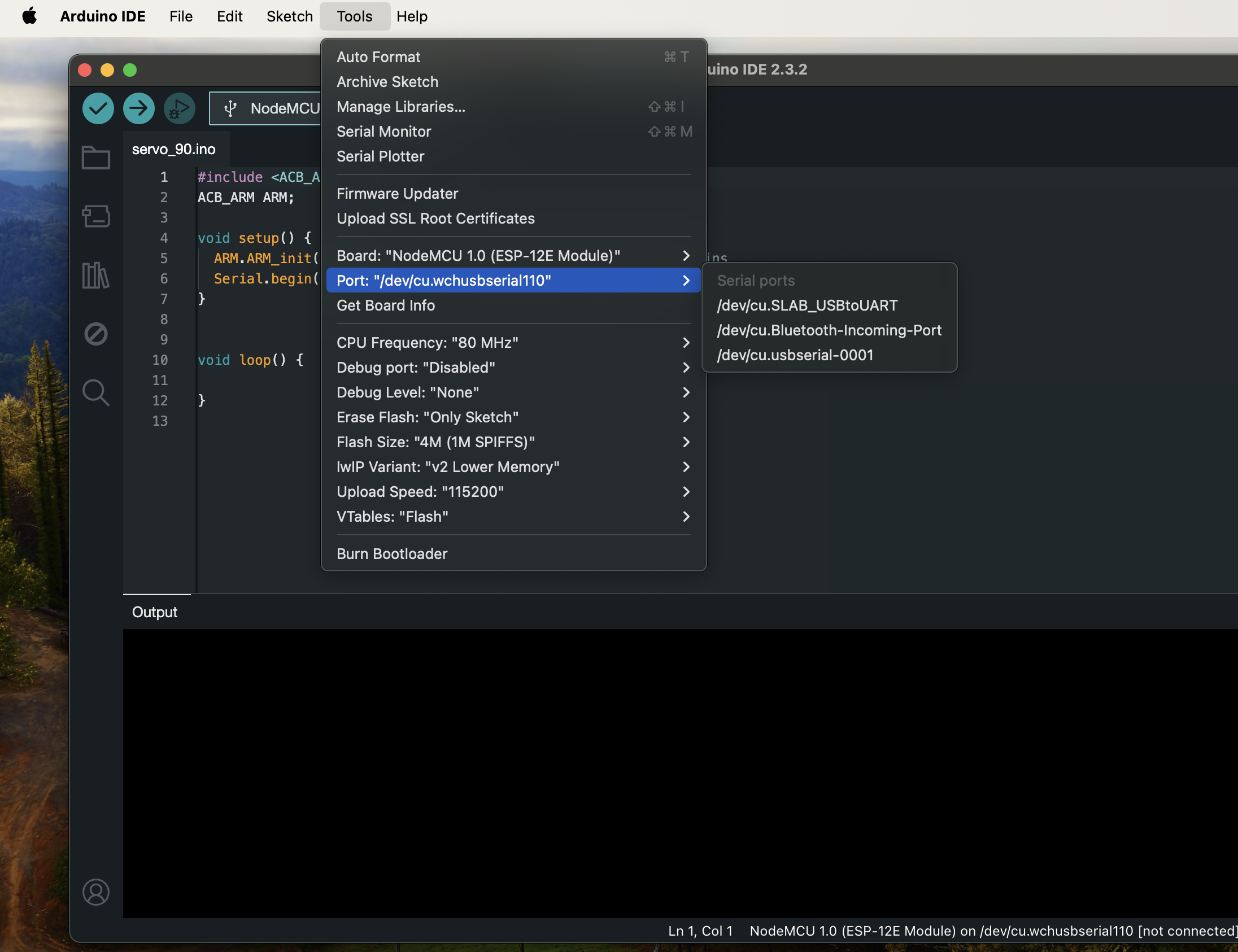Expand the Port wchusbserial110 submenu

click(x=513, y=281)
